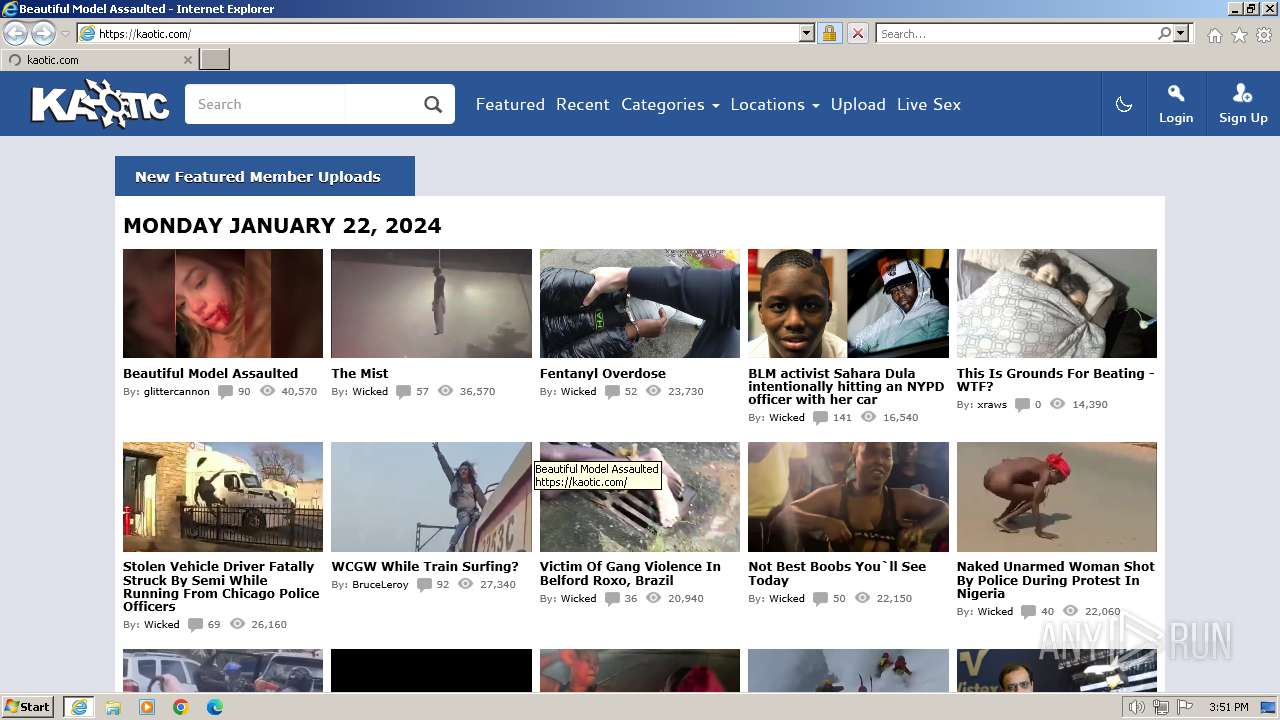Open the Favorites star icon
The height and width of the screenshot is (720, 1280).
[1239, 35]
